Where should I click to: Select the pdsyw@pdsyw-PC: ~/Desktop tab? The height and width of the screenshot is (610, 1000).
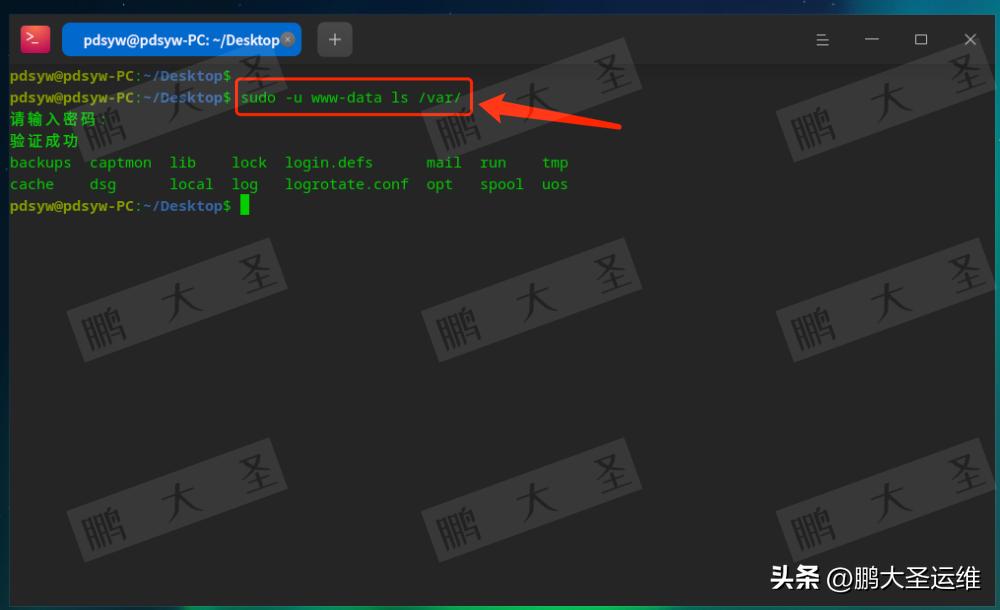click(x=182, y=40)
